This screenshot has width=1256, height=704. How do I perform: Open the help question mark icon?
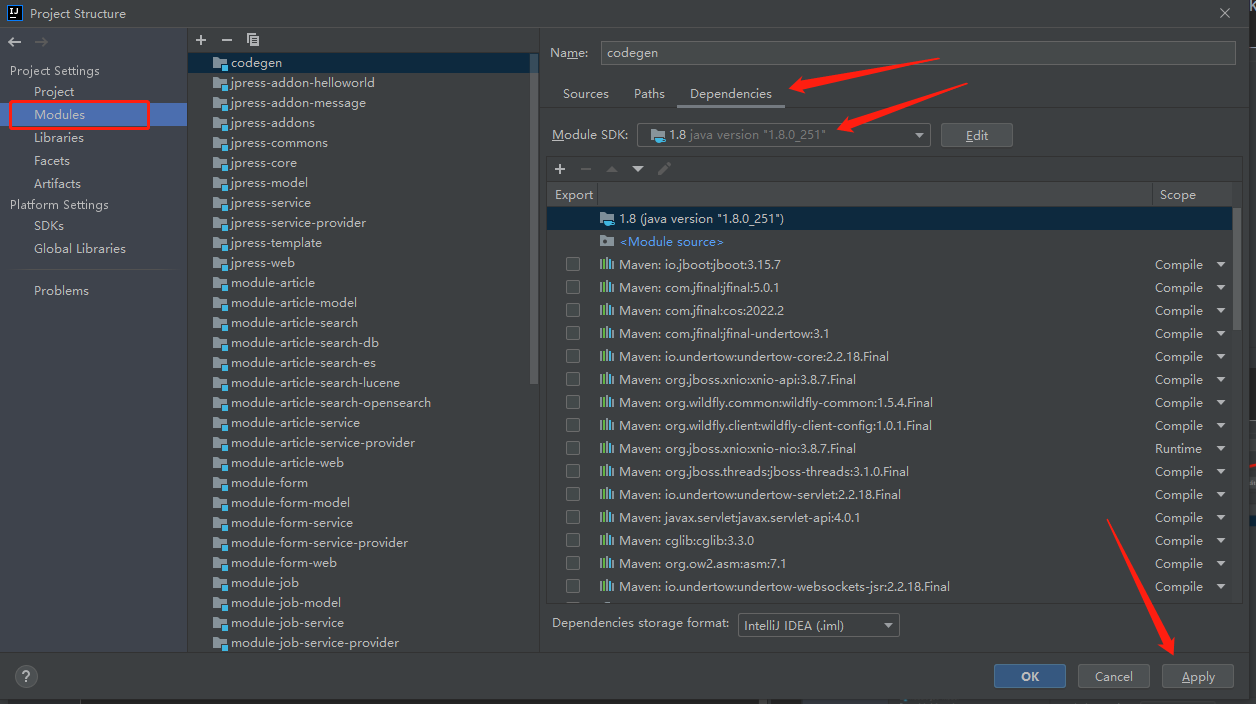coord(26,676)
